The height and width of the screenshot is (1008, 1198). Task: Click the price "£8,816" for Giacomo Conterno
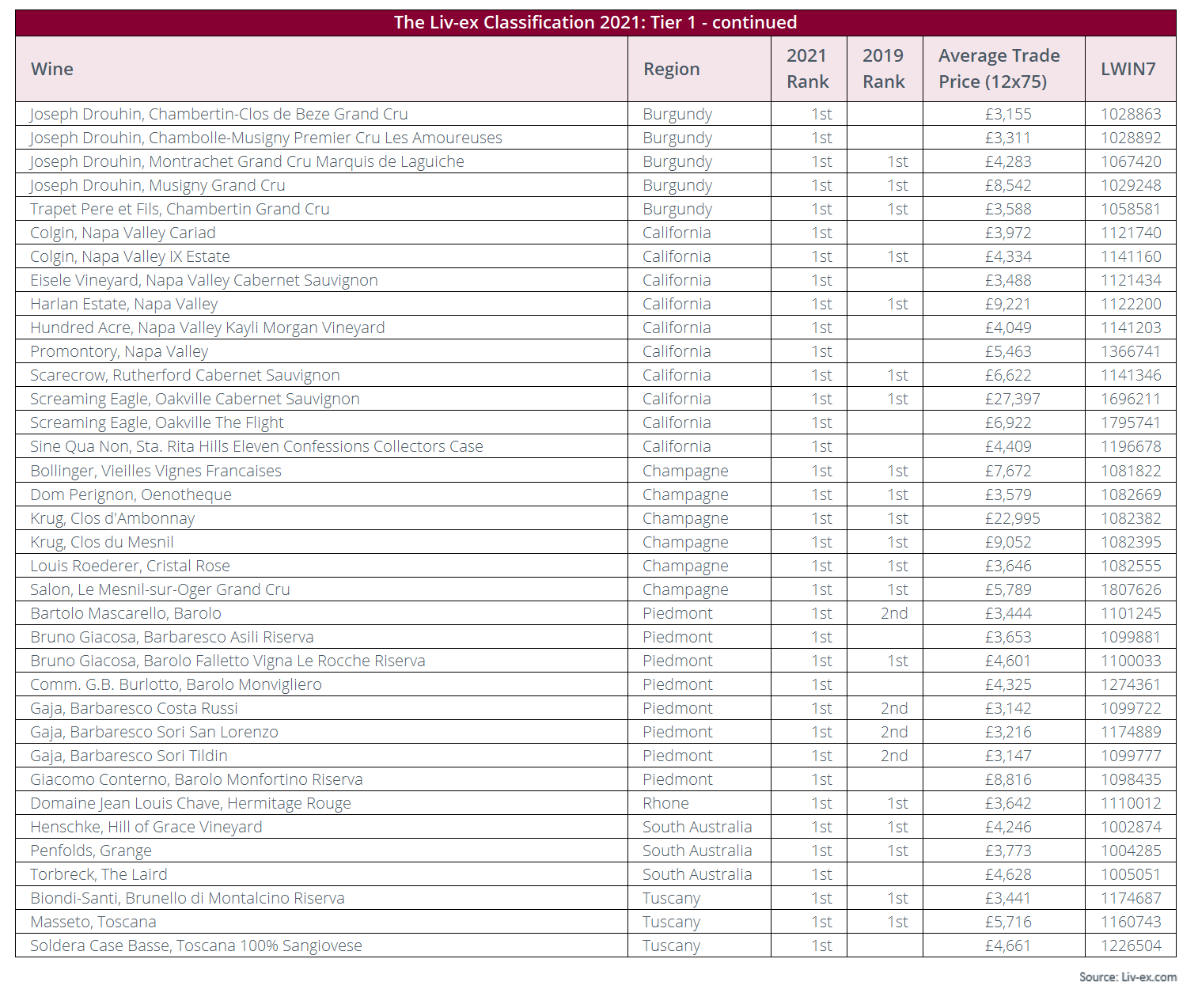[x=1008, y=779]
